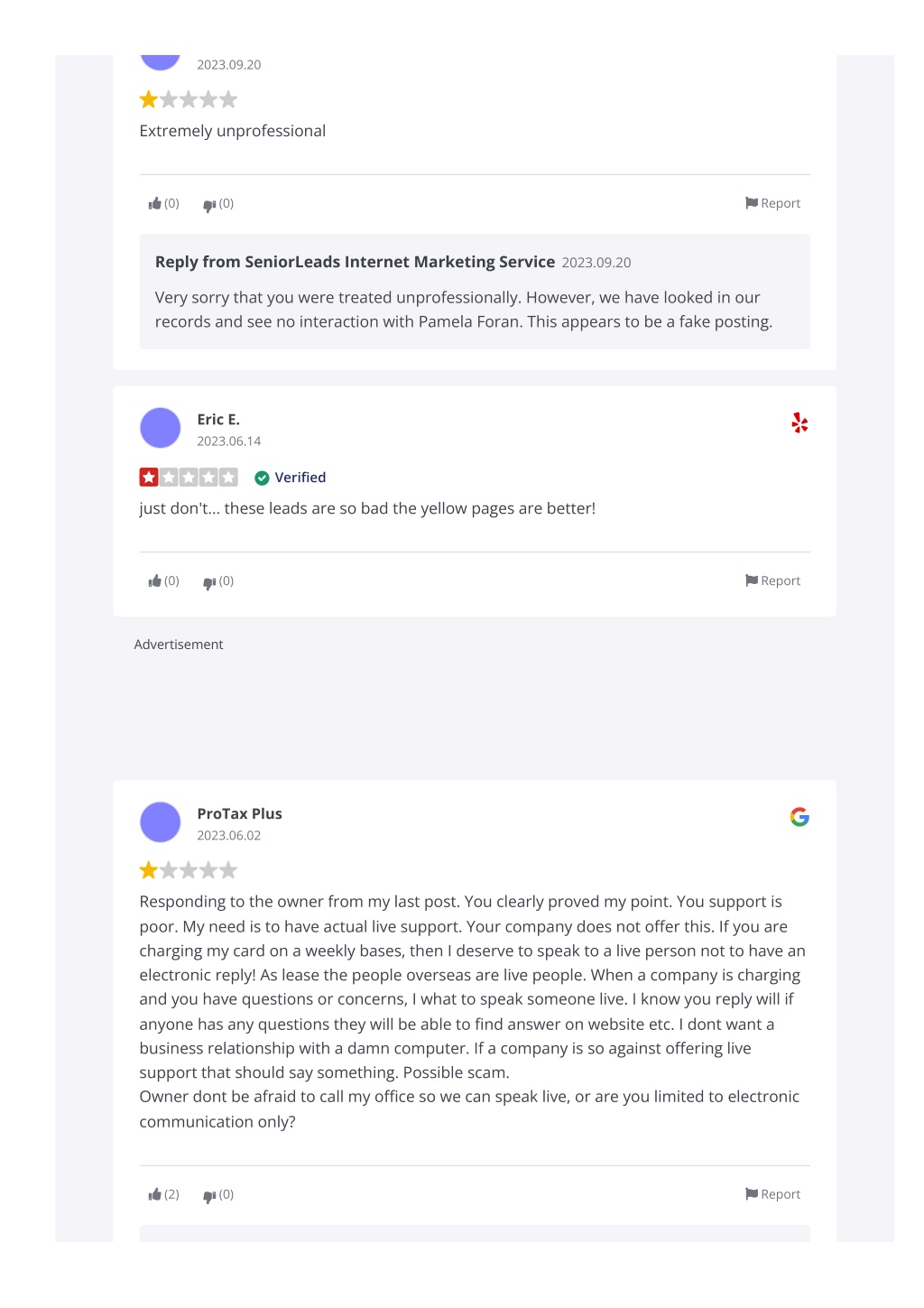Like the "Extremely unprofessional" review with thumbs up
924x1308 pixels.
tap(163, 204)
